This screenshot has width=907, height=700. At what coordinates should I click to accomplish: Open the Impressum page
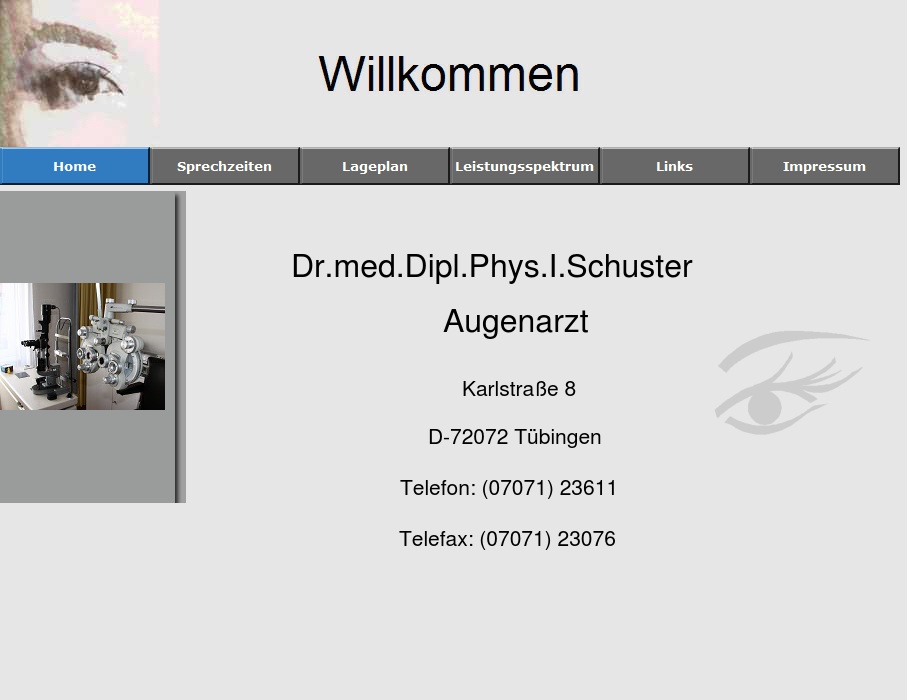(824, 166)
